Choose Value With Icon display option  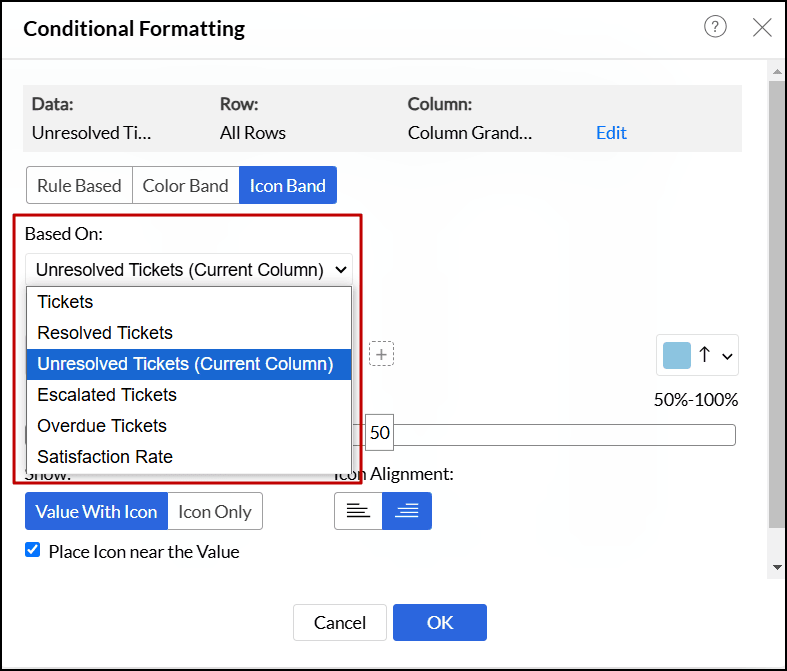tap(96, 511)
